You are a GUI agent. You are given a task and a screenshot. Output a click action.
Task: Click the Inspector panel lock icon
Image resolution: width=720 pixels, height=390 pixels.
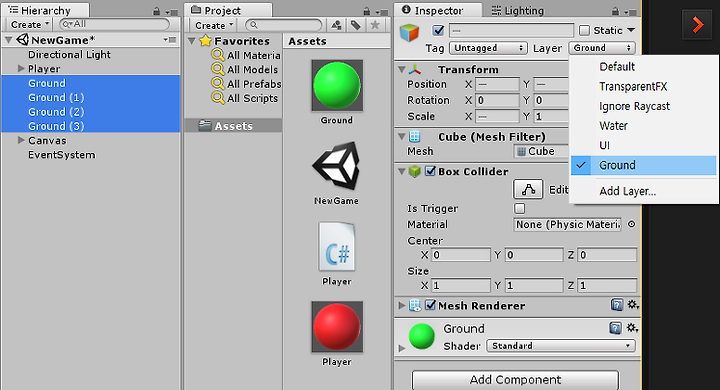click(615, 11)
